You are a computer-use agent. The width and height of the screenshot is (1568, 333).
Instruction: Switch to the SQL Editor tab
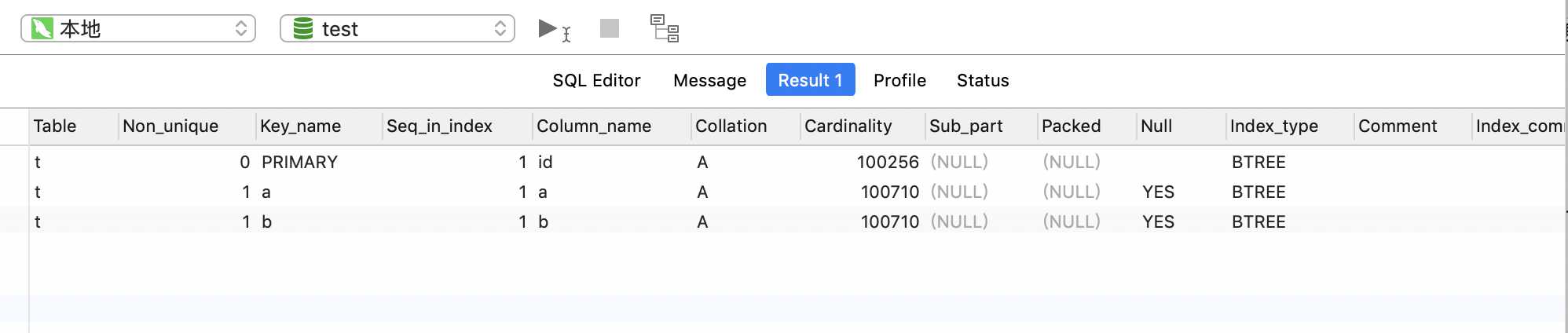point(596,80)
